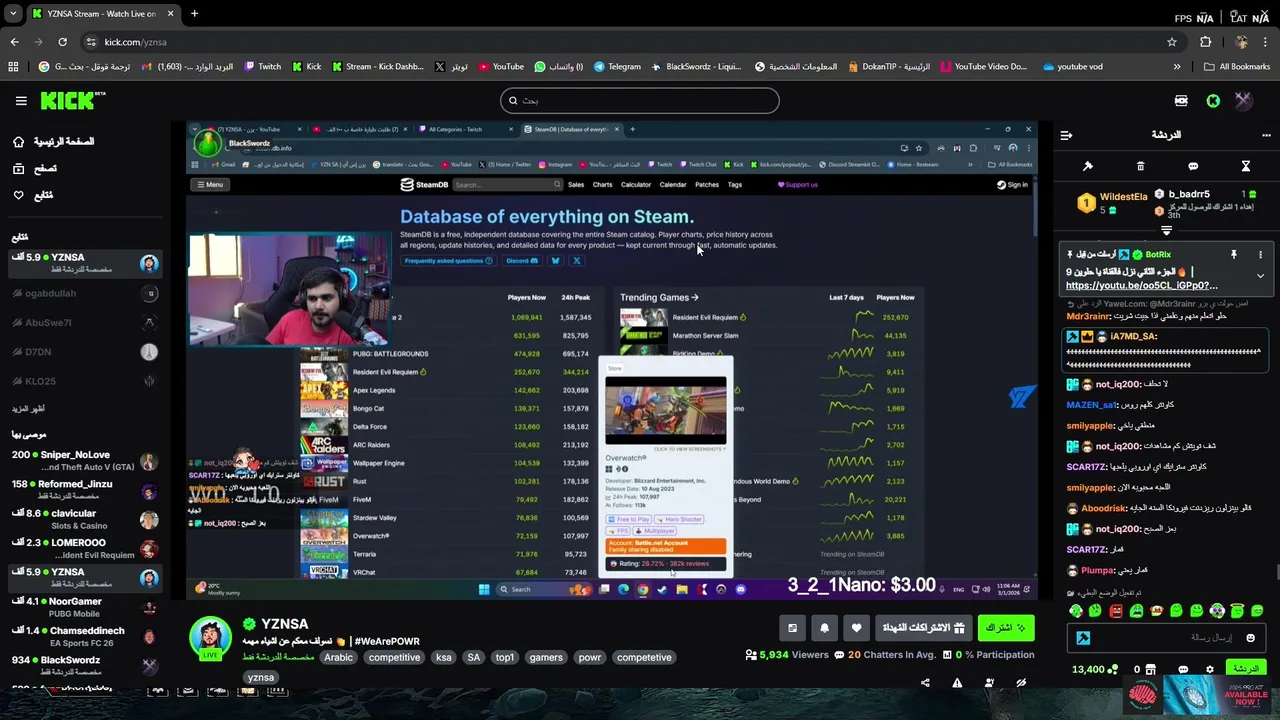Click the #WeArePOWR hashtag
The image size is (1280, 720).
[x=387, y=642]
